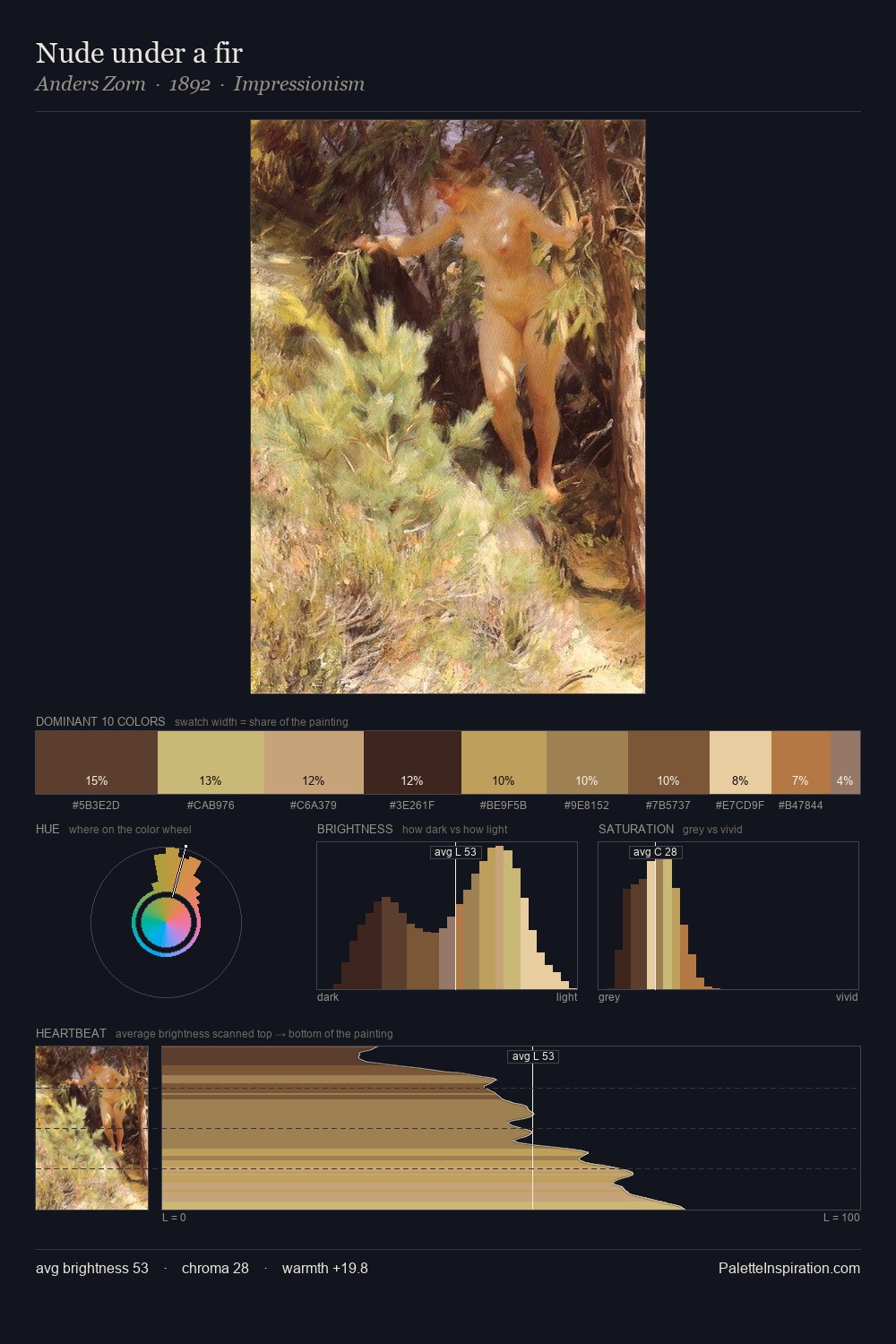Screen dimensions: 896x1344
Task: Click hex code #CAB976
Action: coord(211,806)
